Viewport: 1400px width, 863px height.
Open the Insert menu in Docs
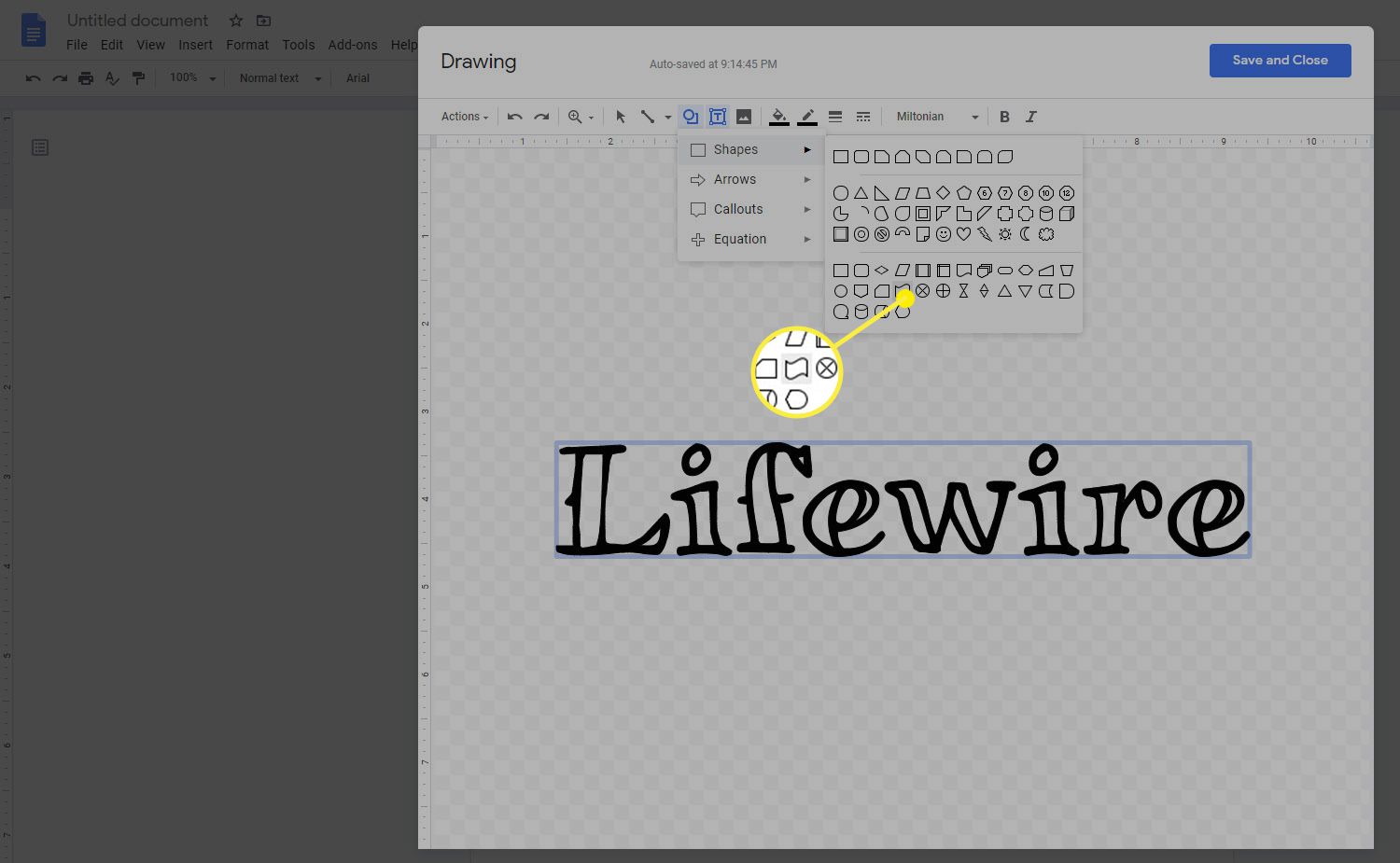click(195, 45)
